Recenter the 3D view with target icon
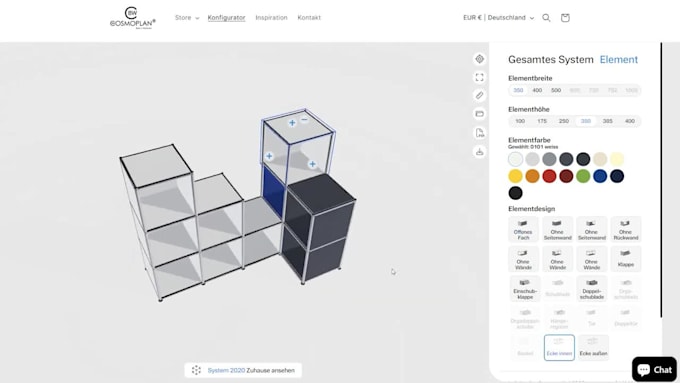This screenshot has width=680, height=383. 479,59
